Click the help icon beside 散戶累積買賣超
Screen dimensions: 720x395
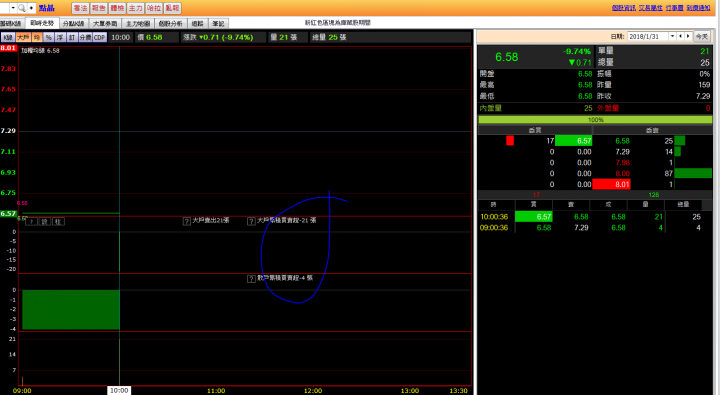pyautogui.click(x=251, y=278)
